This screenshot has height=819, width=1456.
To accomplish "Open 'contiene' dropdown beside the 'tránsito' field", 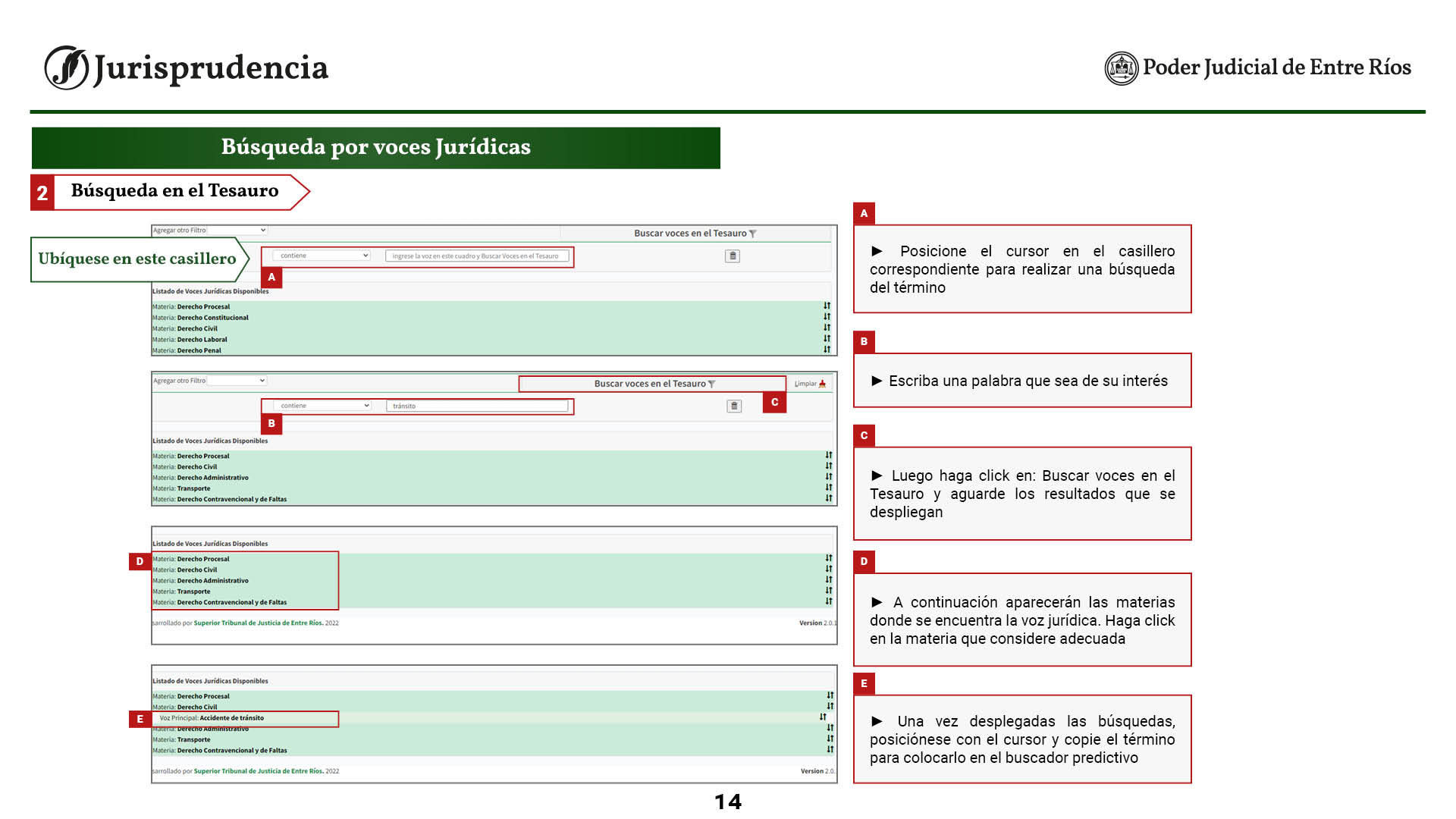I will [x=322, y=406].
